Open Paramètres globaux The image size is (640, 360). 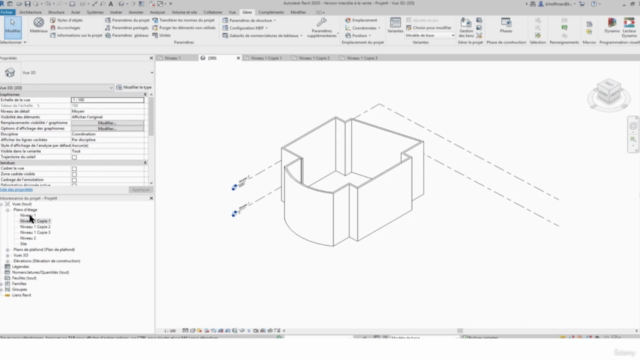127,36
